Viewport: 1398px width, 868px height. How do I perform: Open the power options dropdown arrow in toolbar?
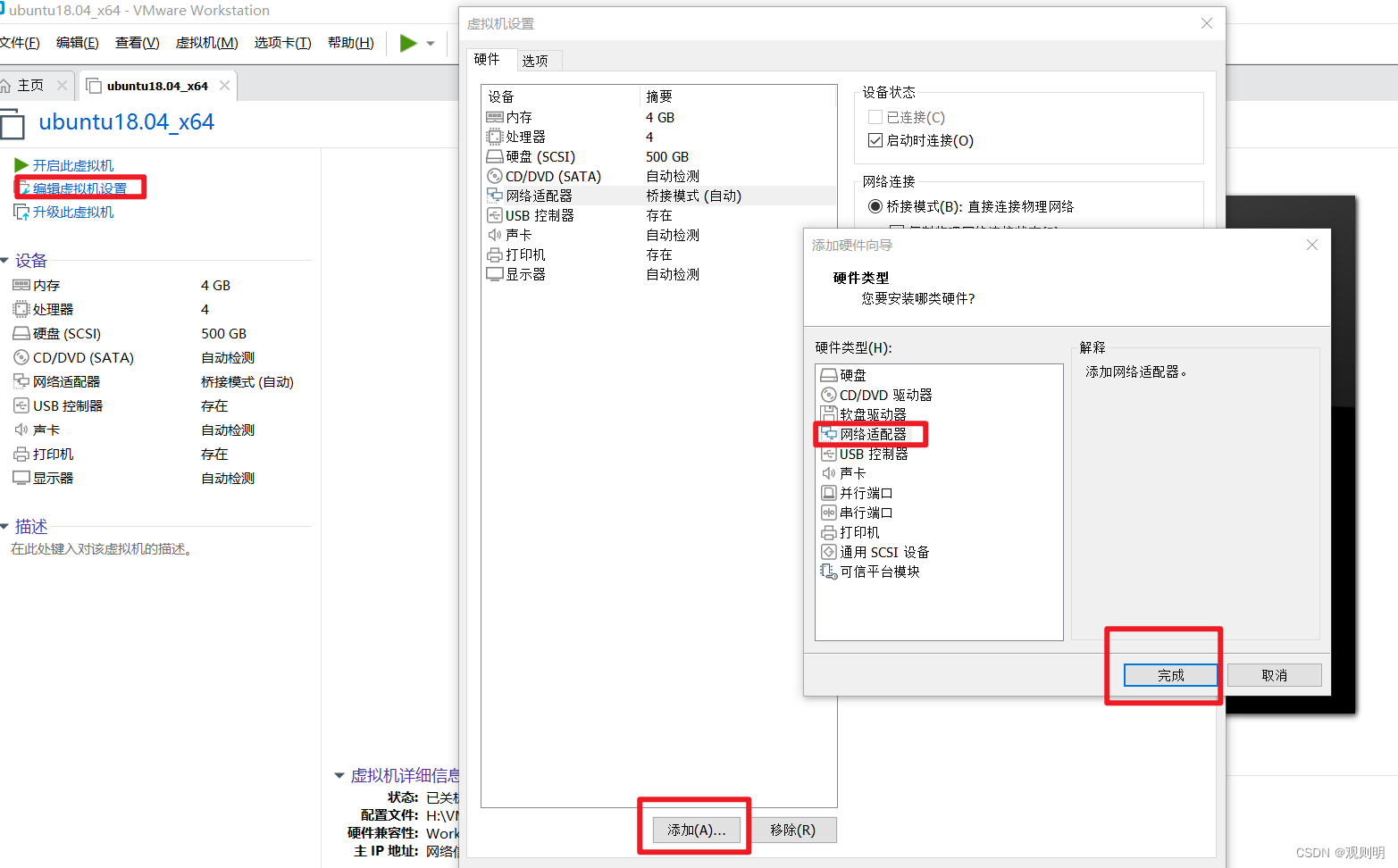(431, 43)
